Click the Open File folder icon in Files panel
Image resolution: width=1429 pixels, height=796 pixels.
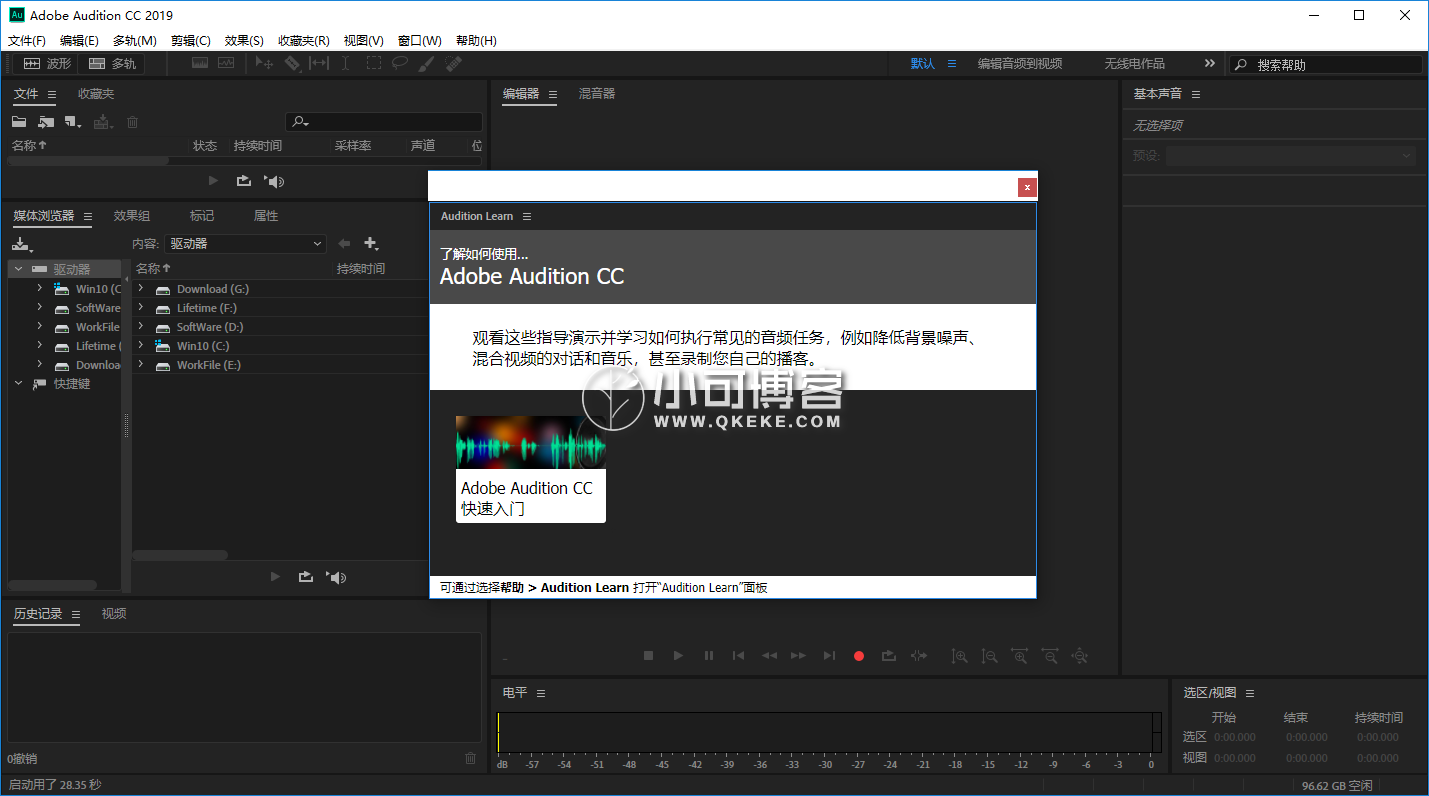[19, 122]
